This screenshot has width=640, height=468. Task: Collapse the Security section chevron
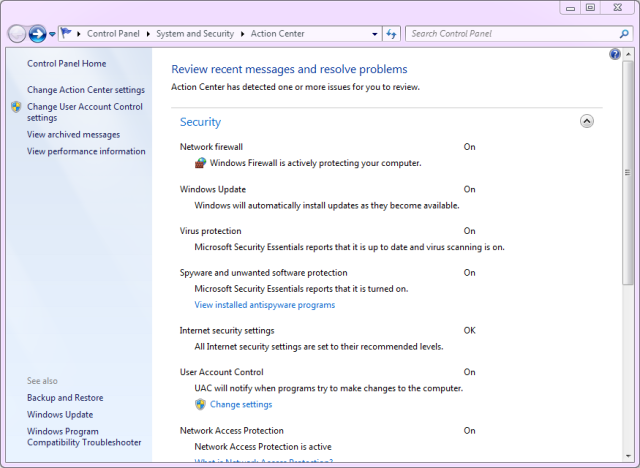[587, 121]
